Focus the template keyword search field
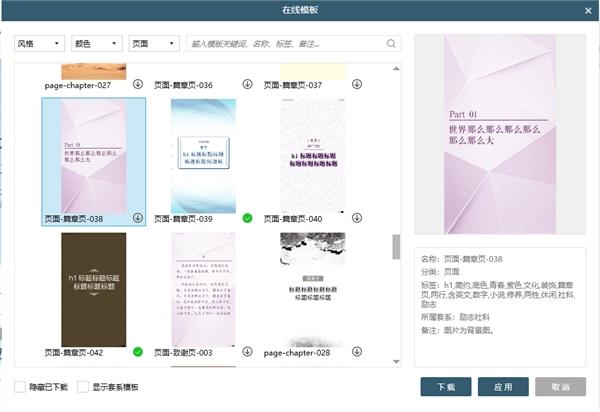 [x=285, y=44]
